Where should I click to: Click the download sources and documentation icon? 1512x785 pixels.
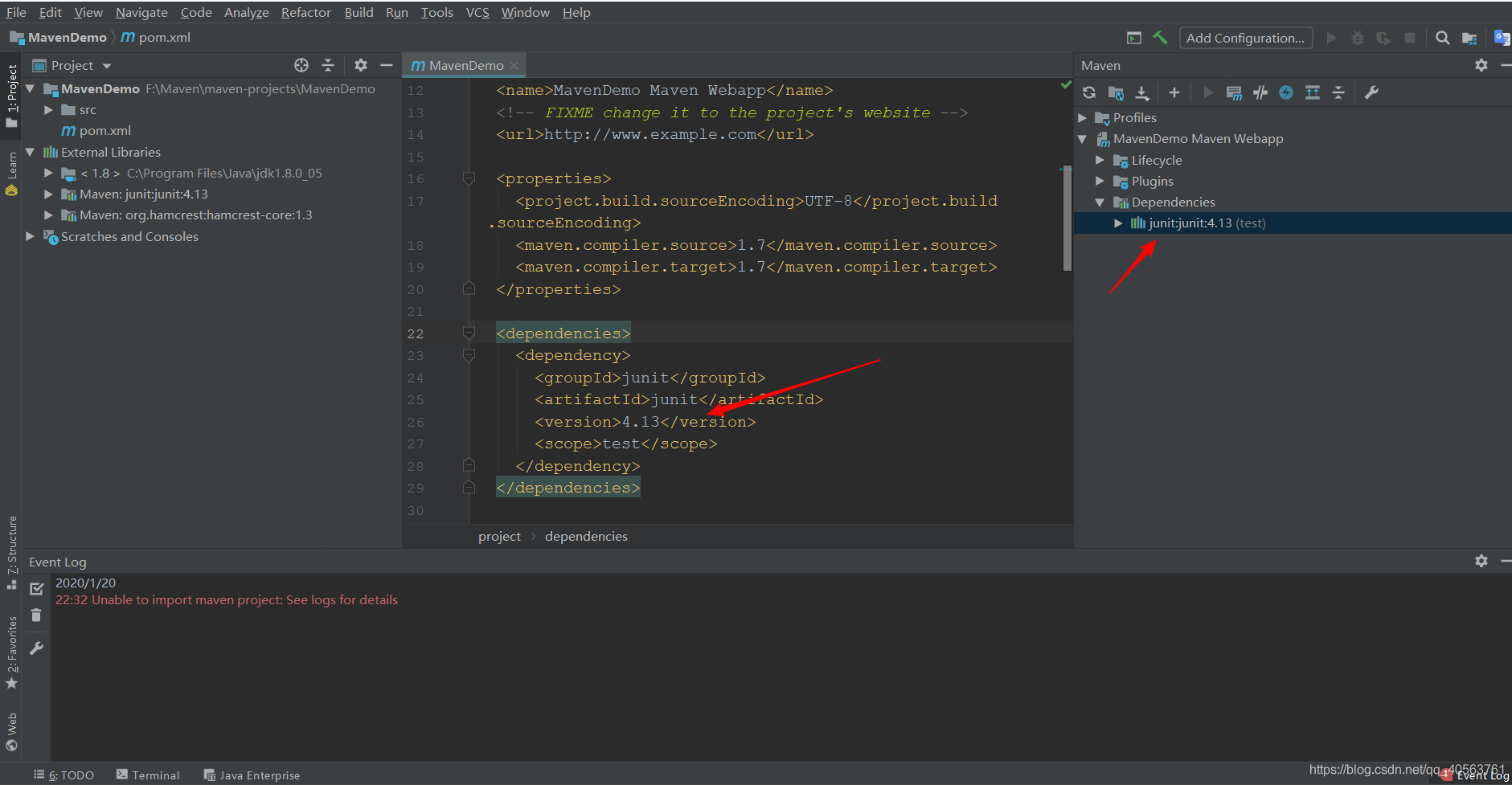1142,92
